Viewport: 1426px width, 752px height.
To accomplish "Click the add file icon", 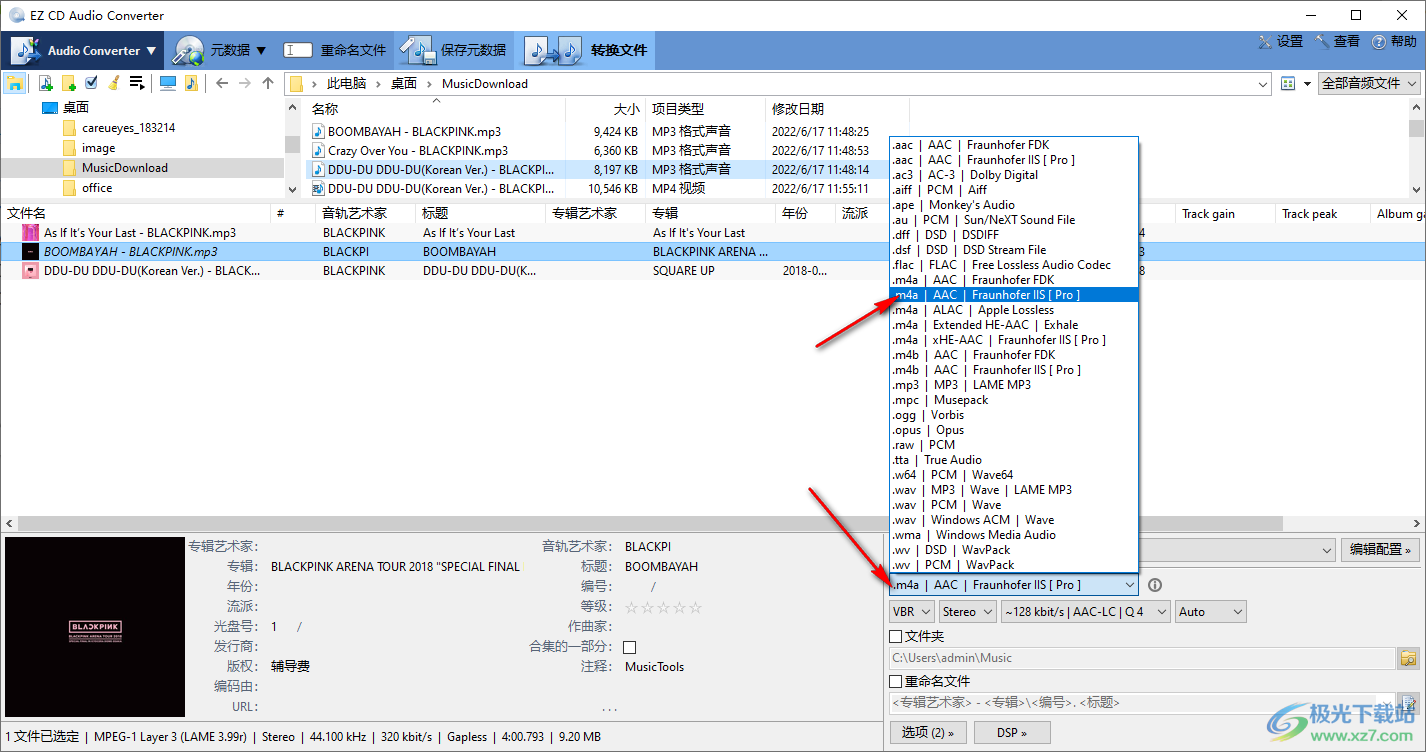I will click(x=46, y=83).
